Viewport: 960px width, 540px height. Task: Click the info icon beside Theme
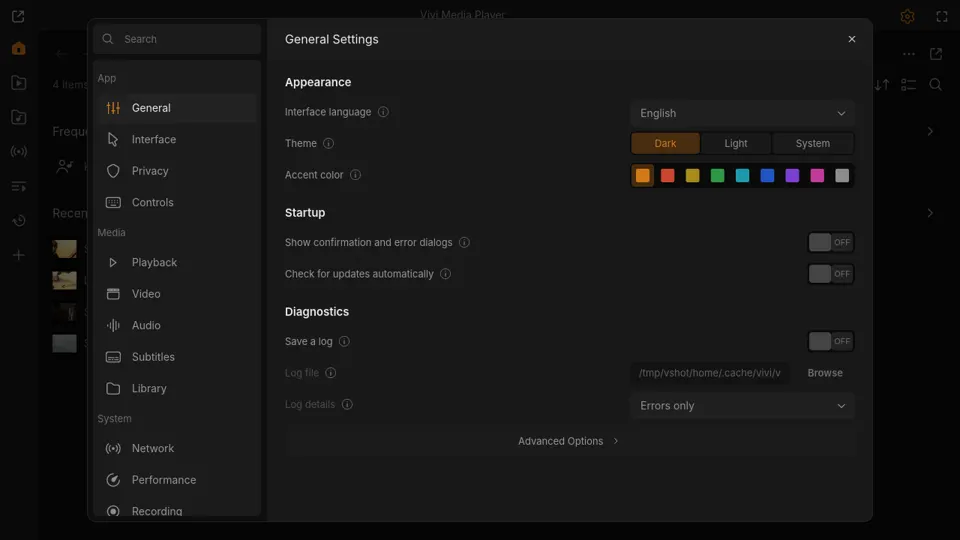[329, 143]
